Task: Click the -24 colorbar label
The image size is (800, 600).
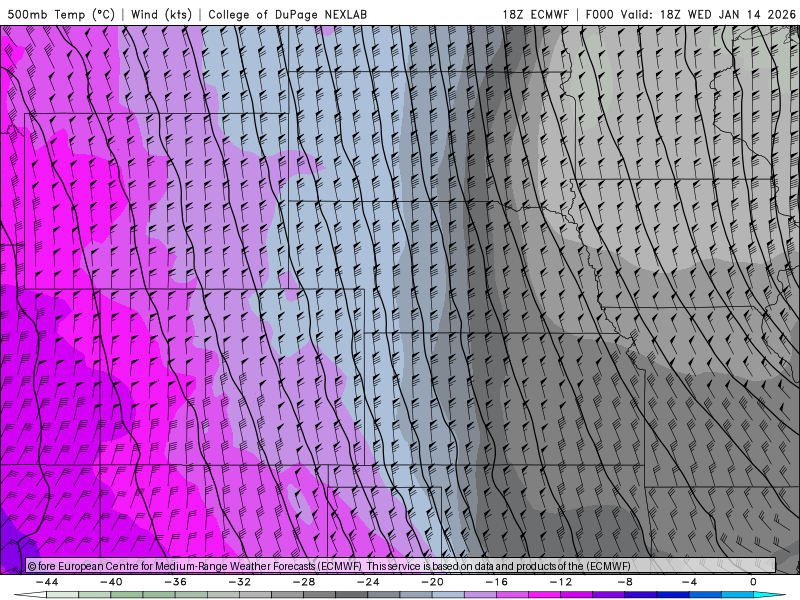Action: 368,582
